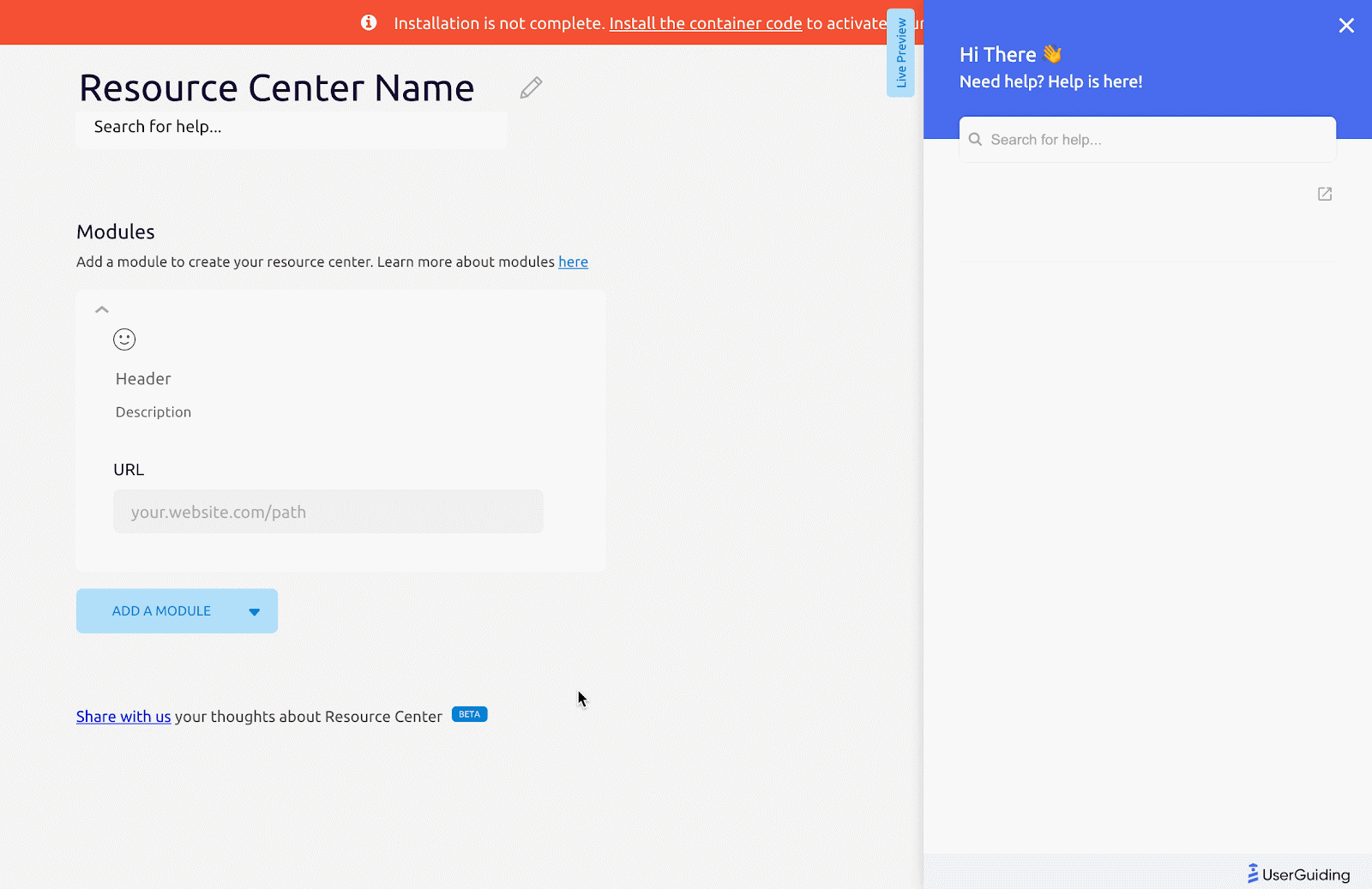Click the pencil edit icon beside Resource Center Name

tap(531, 87)
